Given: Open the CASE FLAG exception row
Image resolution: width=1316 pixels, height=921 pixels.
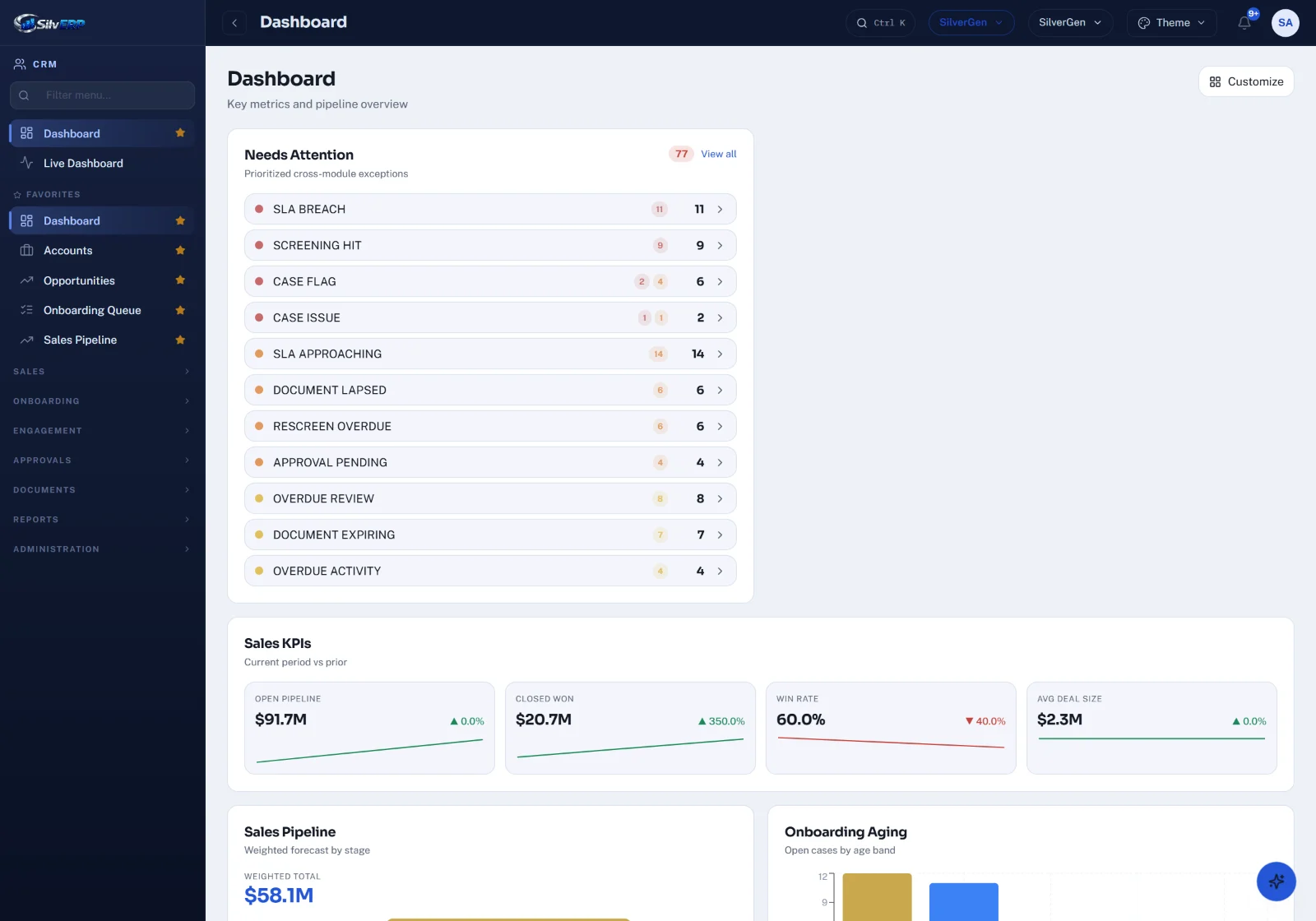Looking at the screenshot, I should tap(490, 281).
